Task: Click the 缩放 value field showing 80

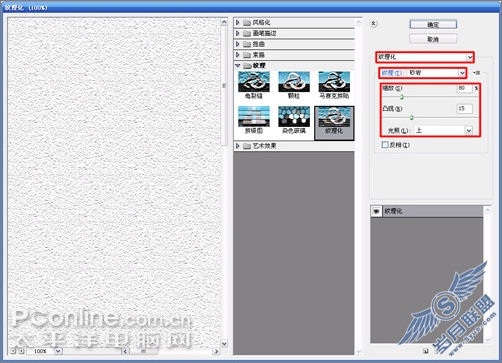Action: [464, 88]
